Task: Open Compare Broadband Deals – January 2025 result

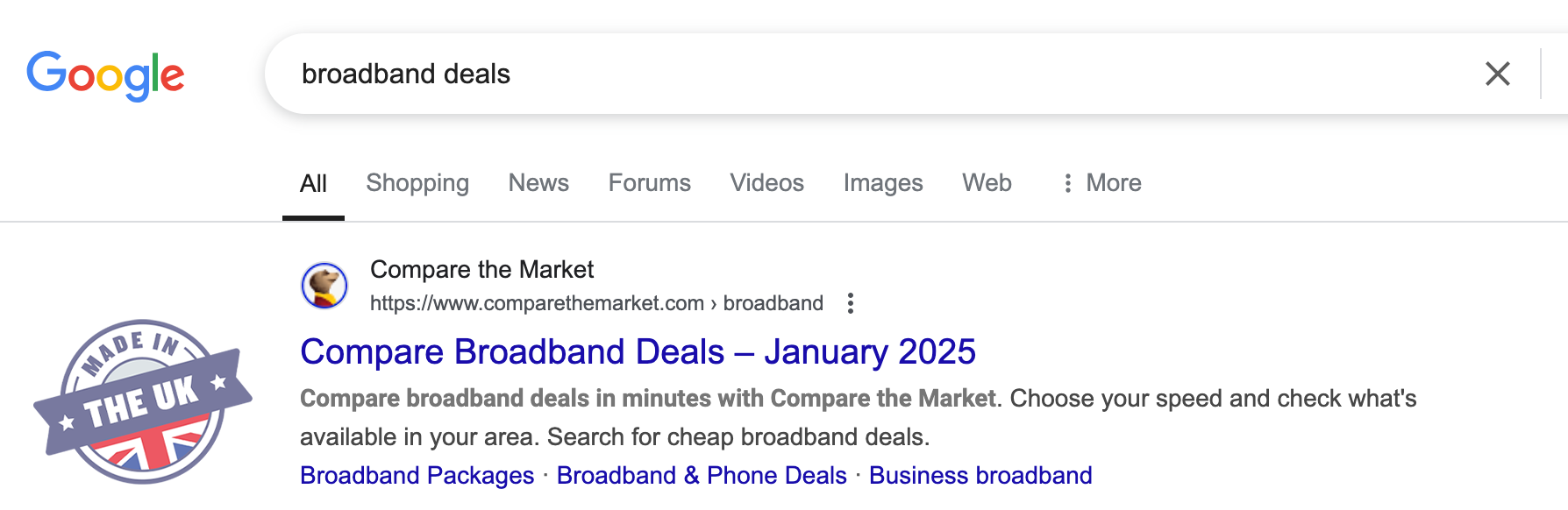Action: [x=638, y=352]
